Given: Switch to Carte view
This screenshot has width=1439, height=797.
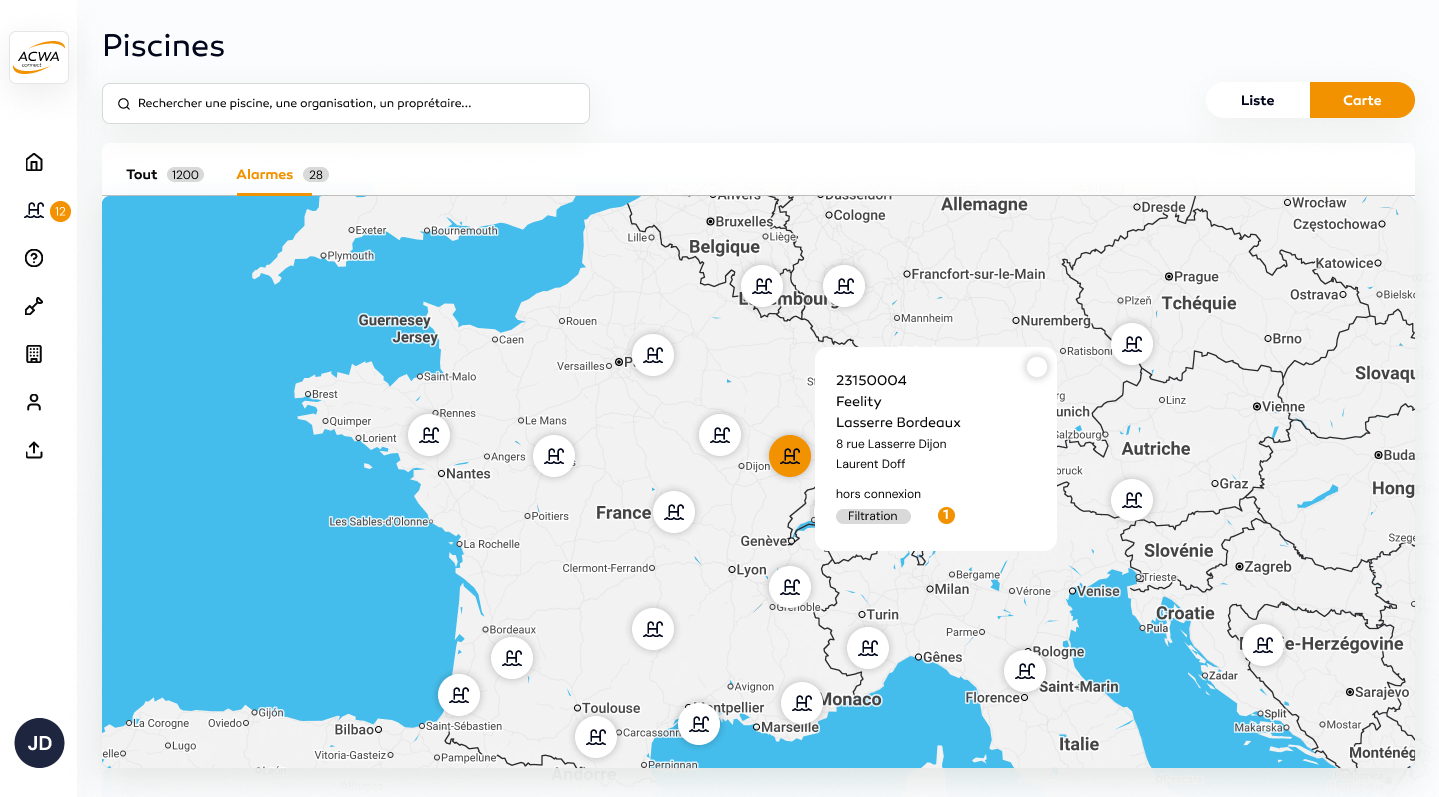Looking at the screenshot, I should [1362, 100].
